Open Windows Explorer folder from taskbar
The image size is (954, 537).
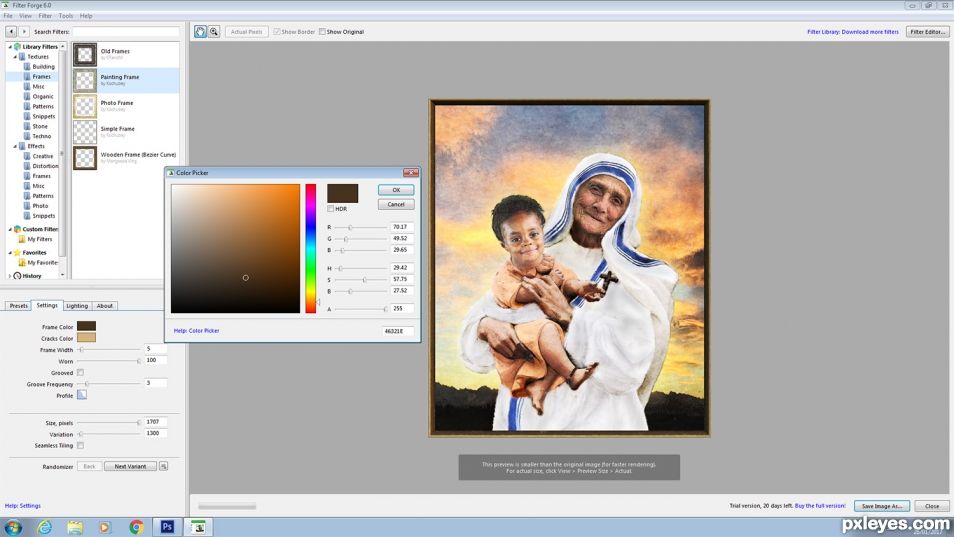pos(75,527)
